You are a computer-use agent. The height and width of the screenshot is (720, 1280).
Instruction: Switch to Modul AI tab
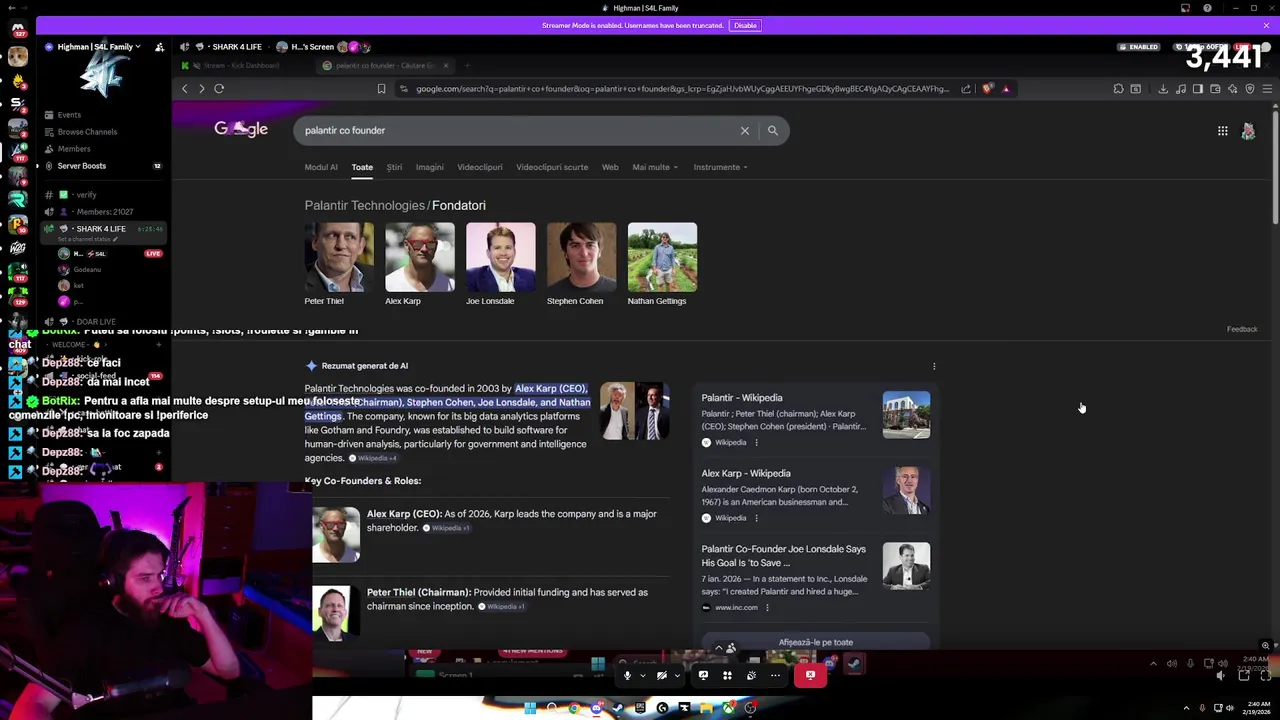pos(321,167)
